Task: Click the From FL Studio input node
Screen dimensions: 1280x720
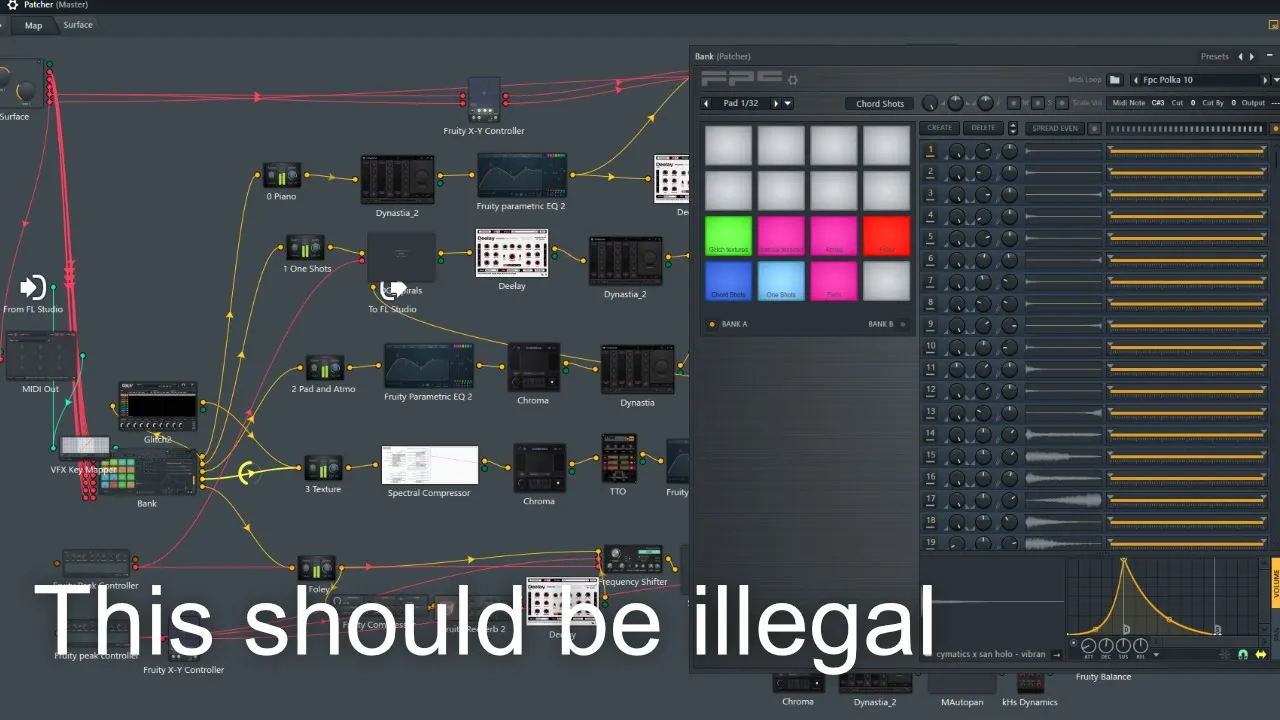Action: (x=33, y=288)
